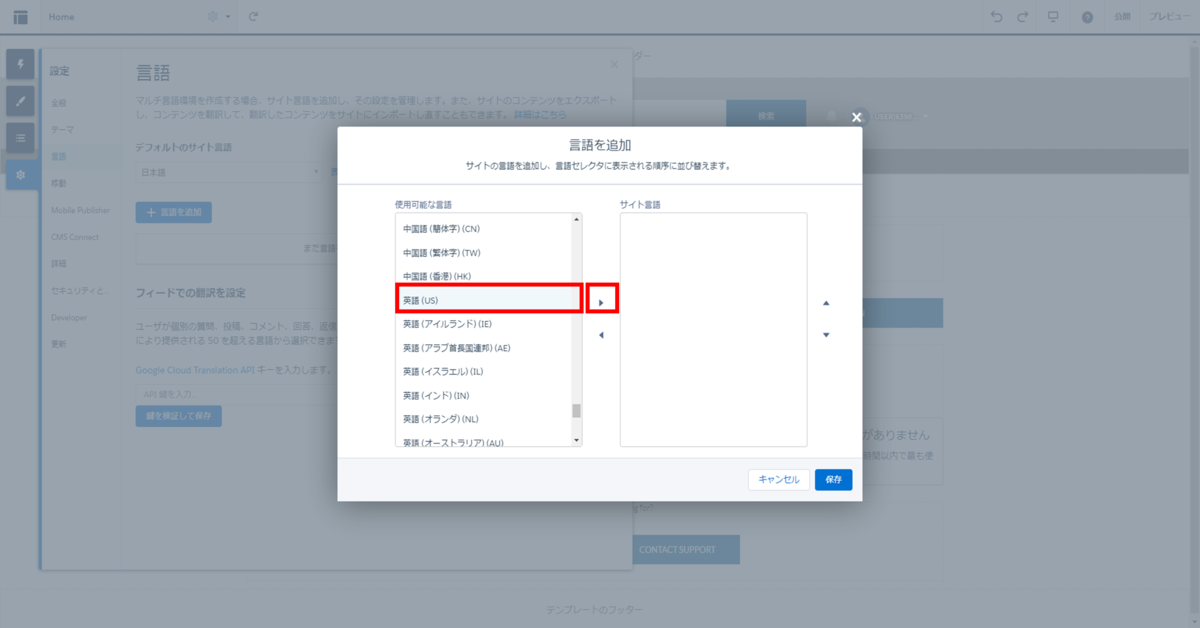Click language list scrollbar down arrow

click(576, 440)
